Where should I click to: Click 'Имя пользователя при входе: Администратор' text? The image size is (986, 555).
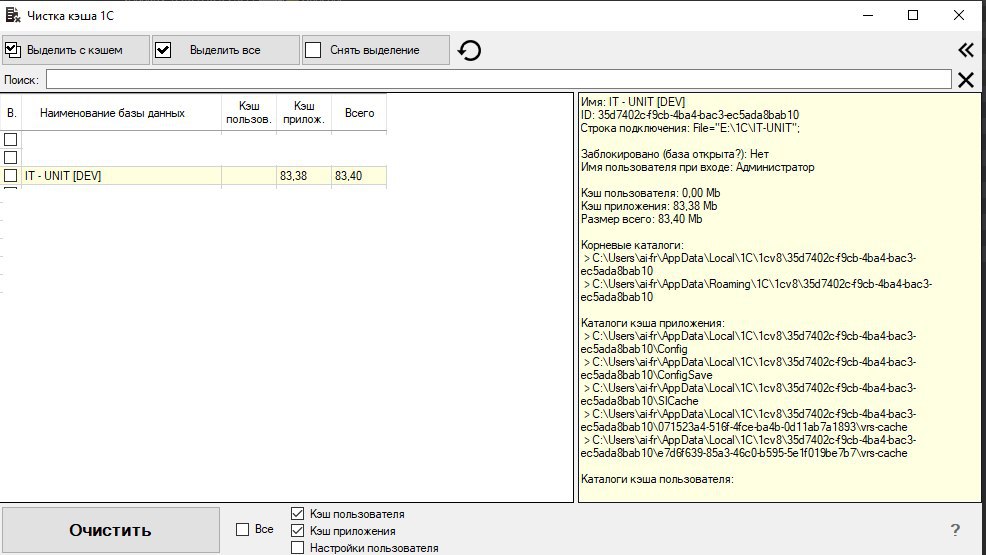tap(697, 167)
